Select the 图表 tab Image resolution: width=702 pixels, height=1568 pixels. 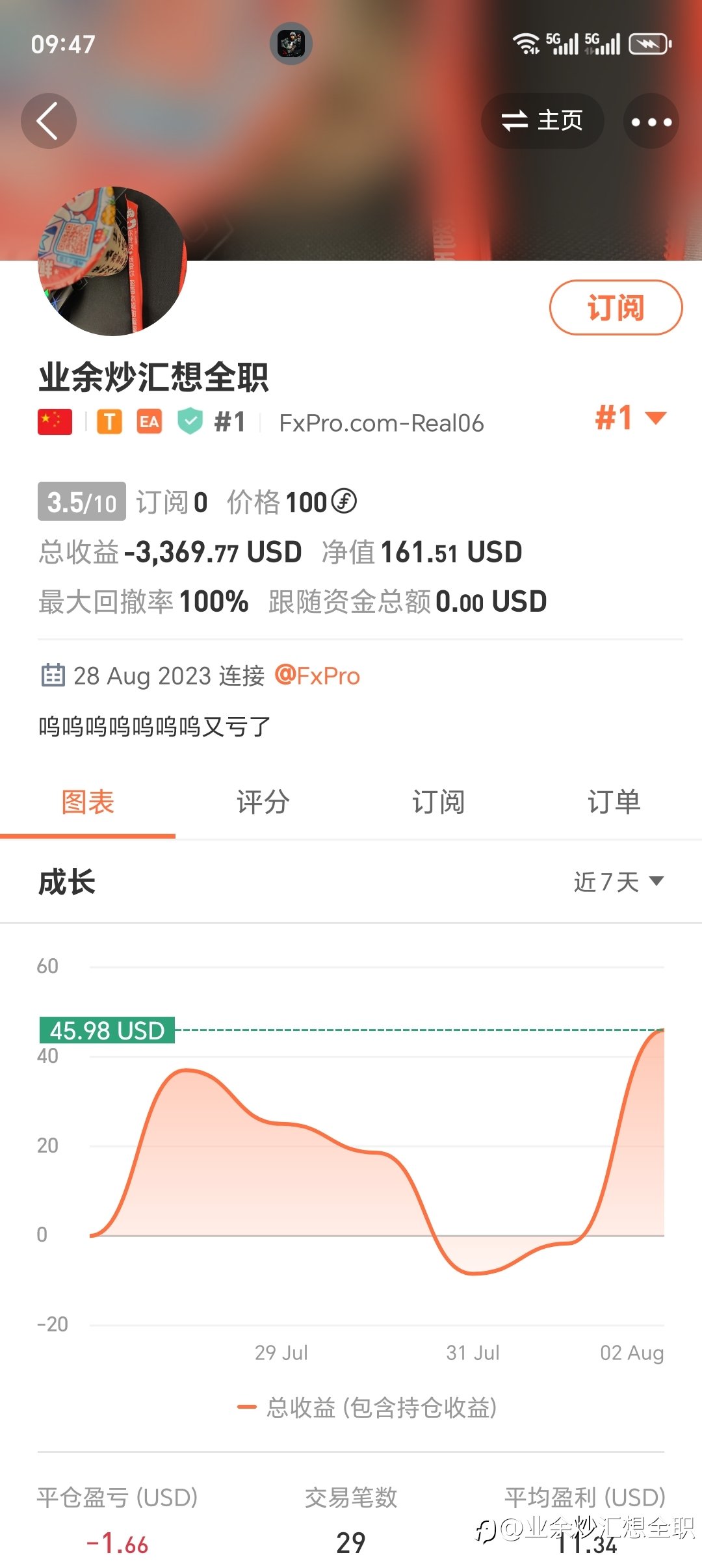pos(88,802)
